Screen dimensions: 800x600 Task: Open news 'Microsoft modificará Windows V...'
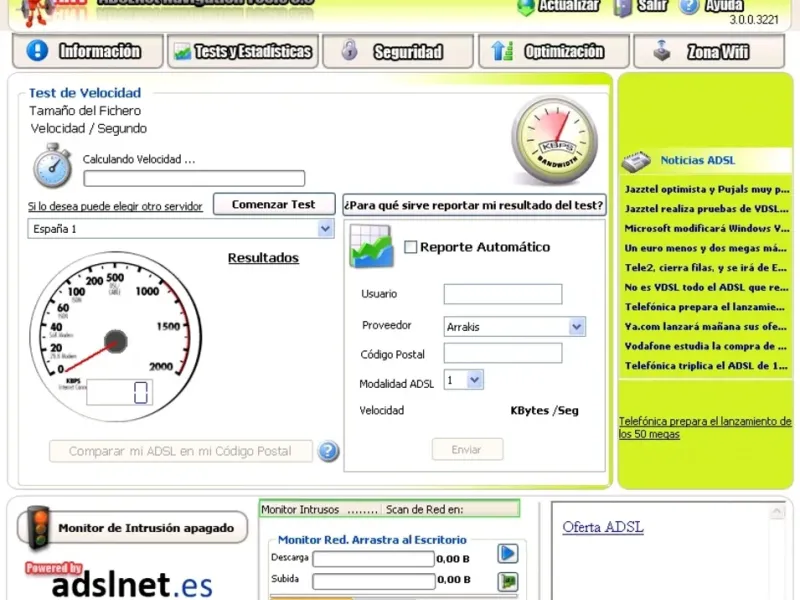coord(706,229)
